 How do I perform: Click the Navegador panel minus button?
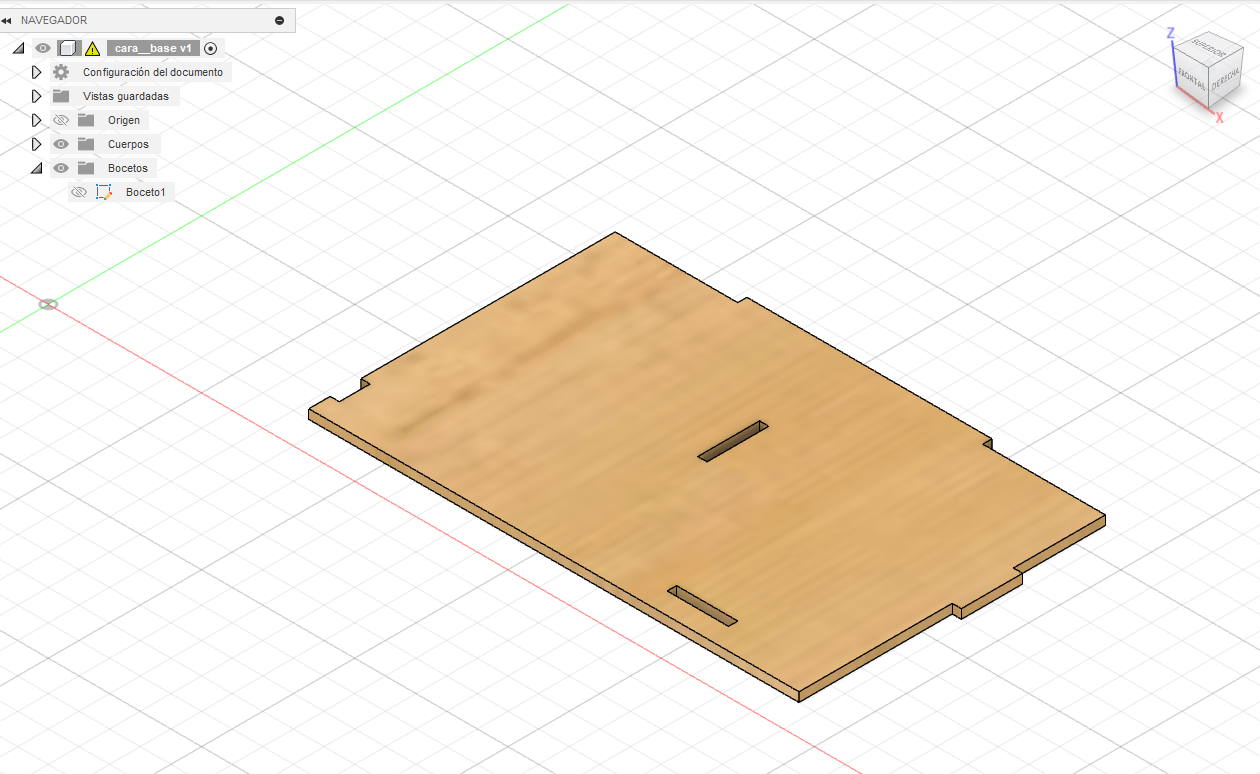coord(279,20)
